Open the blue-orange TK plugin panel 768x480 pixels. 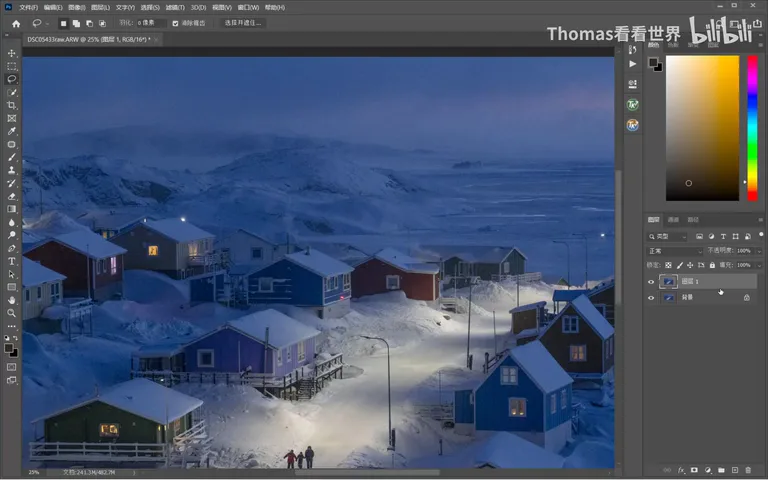(x=632, y=125)
